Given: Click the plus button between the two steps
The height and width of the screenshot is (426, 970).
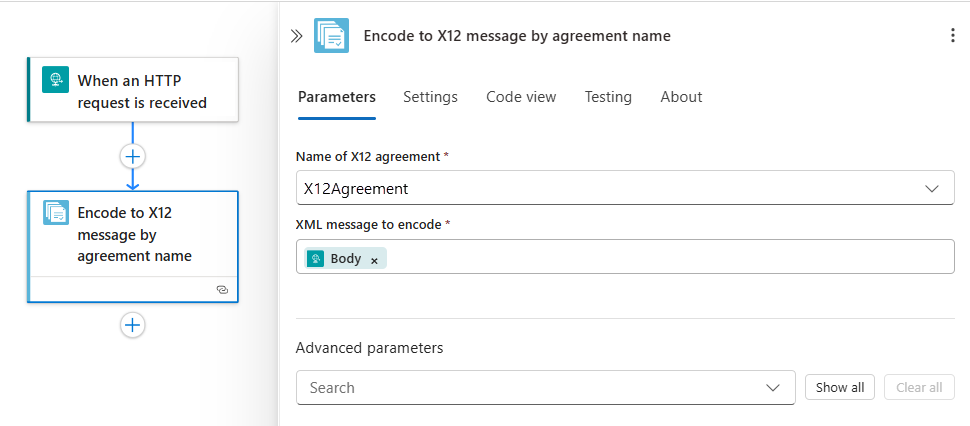Looking at the screenshot, I should click(x=133, y=156).
